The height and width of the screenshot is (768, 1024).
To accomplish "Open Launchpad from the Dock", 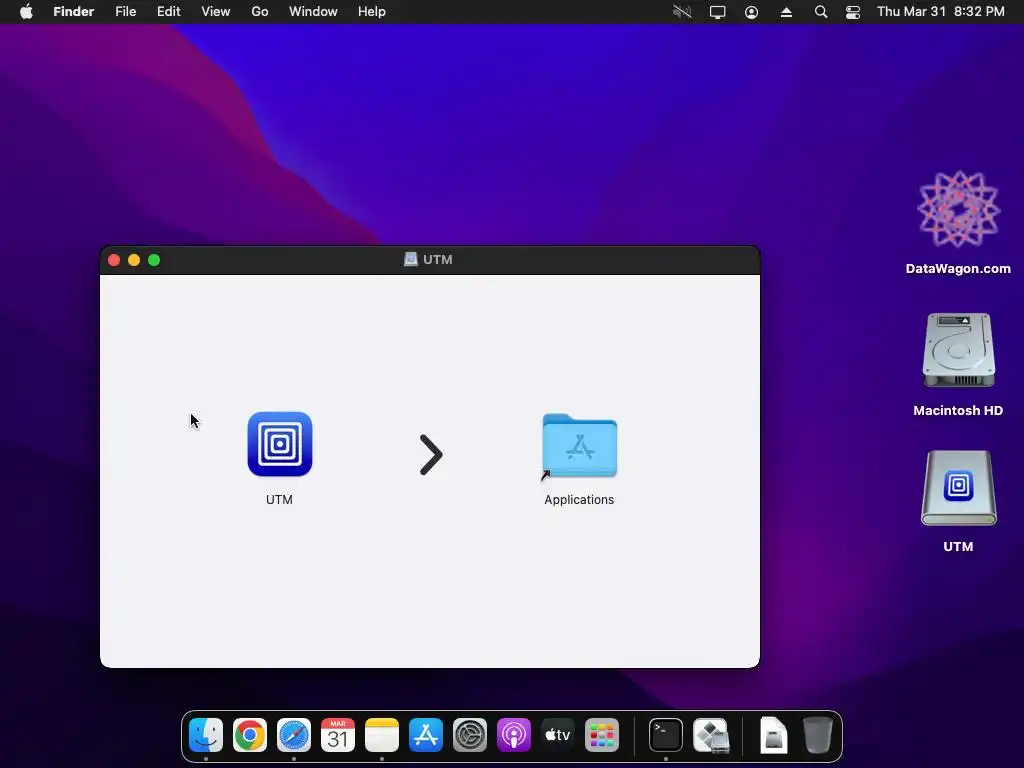I will tap(601, 735).
